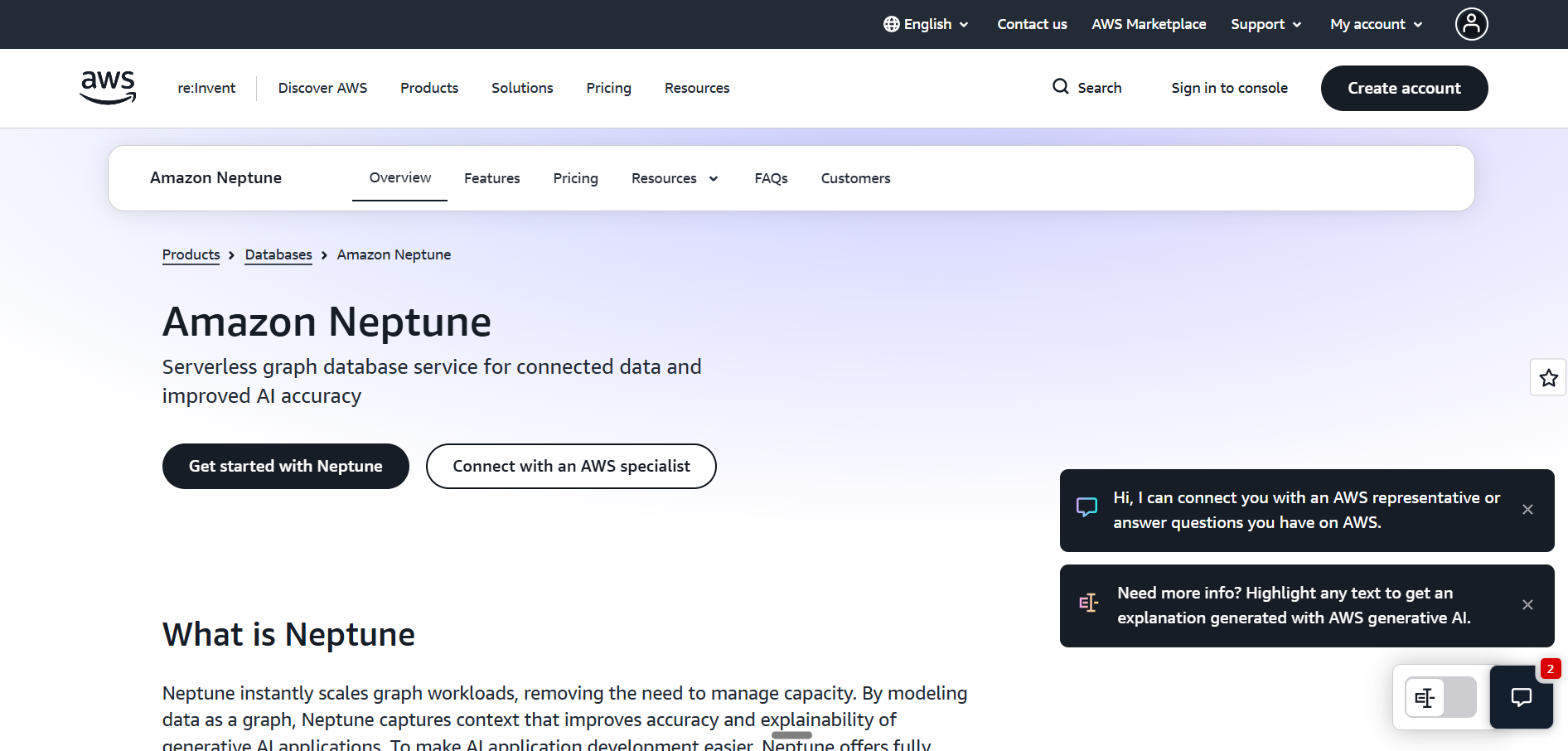The width and height of the screenshot is (1568, 751).
Task: Click the speech bubble icon in chat message
Action: pos(1086,507)
